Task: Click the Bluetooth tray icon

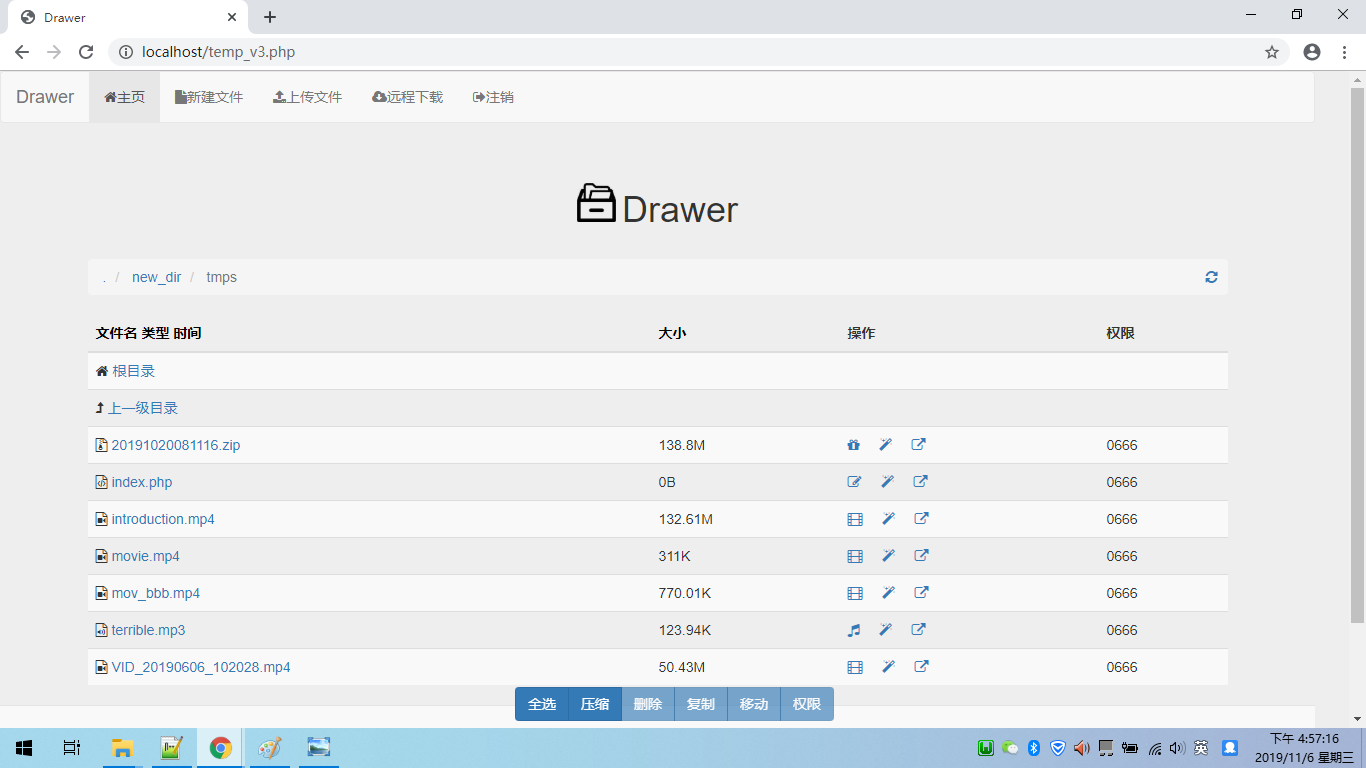Action: click(x=1035, y=747)
